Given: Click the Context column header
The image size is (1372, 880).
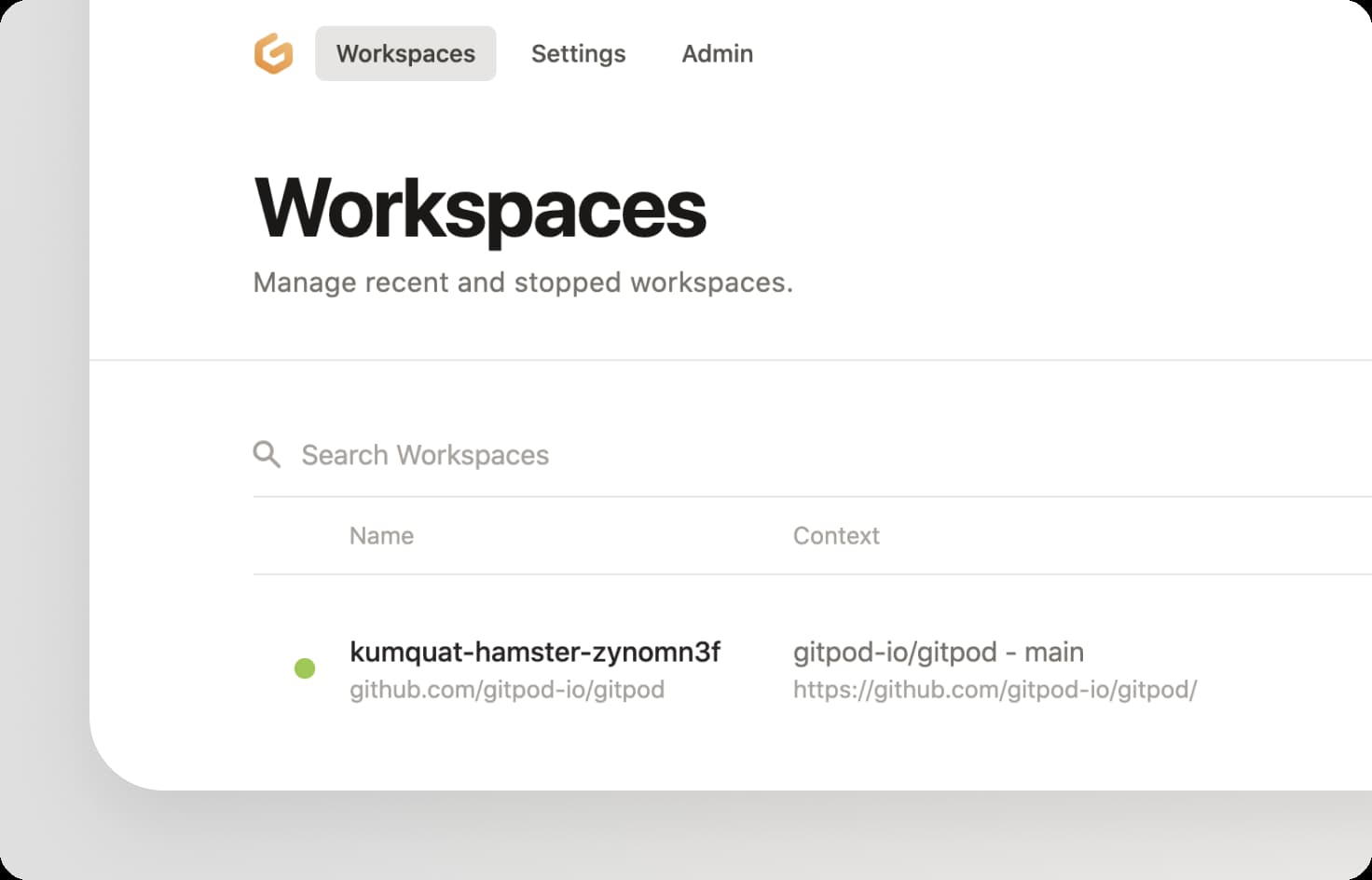Looking at the screenshot, I should 836,535.
